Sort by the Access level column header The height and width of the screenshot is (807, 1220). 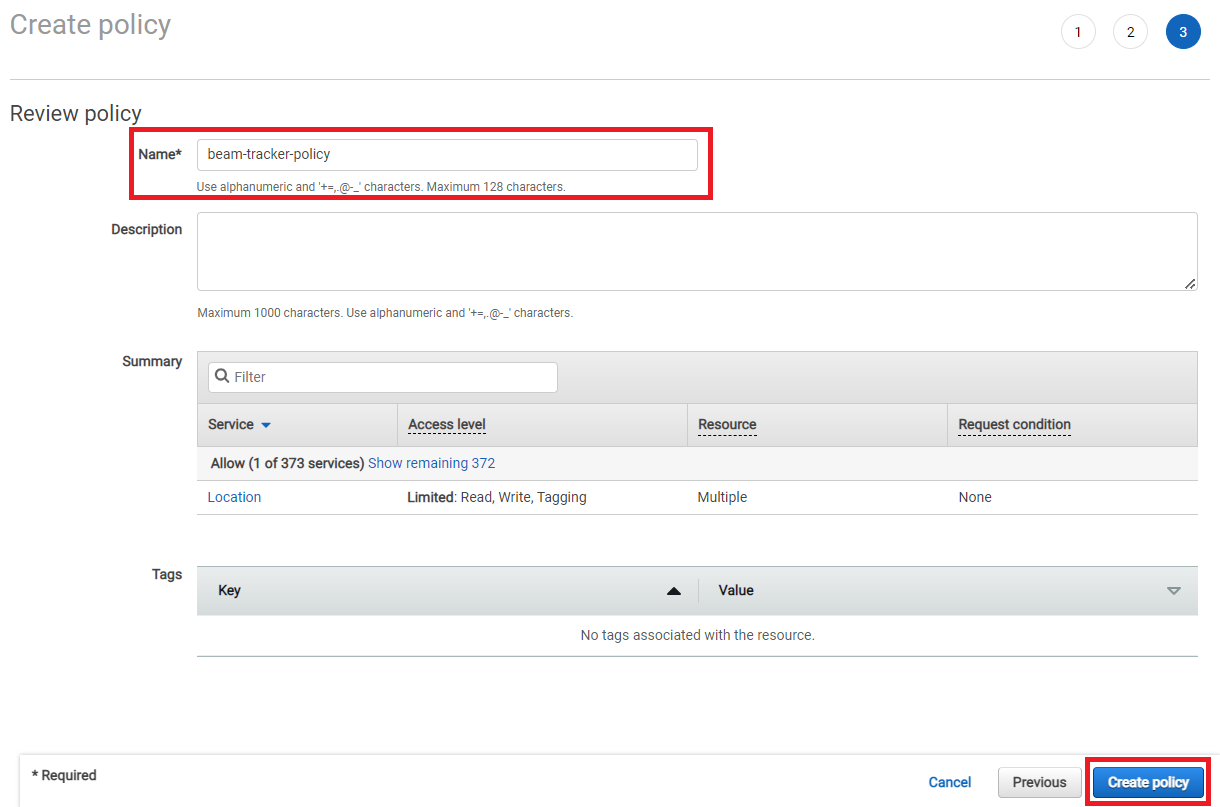coord(446,424)
